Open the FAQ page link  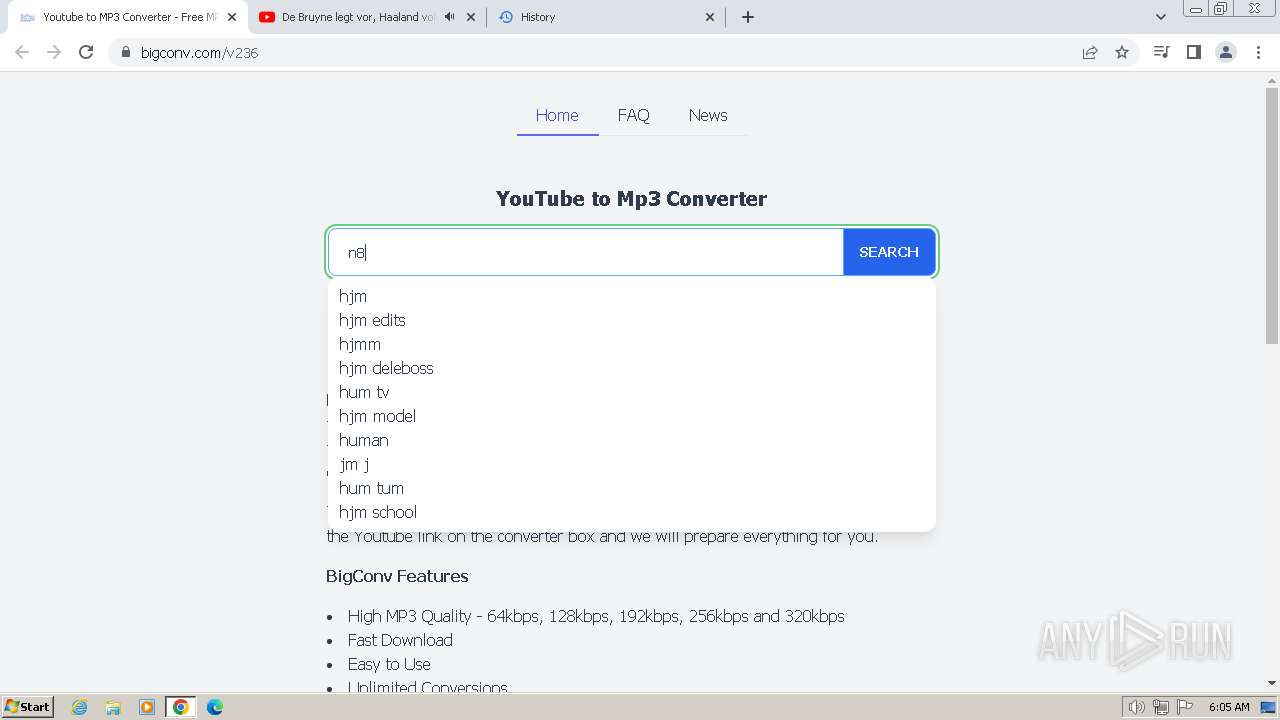point(633,115)
